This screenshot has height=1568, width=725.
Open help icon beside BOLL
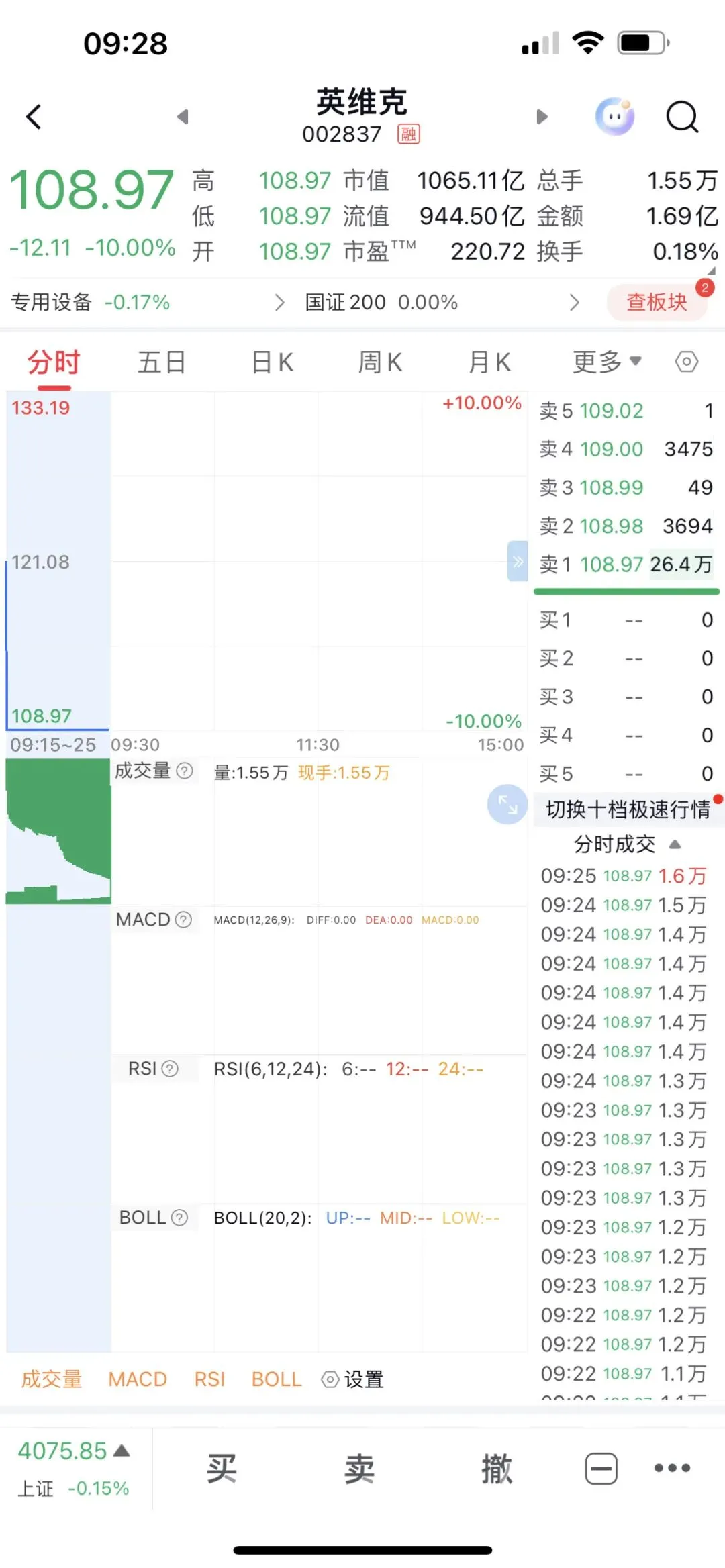[x=179, y=1218]
